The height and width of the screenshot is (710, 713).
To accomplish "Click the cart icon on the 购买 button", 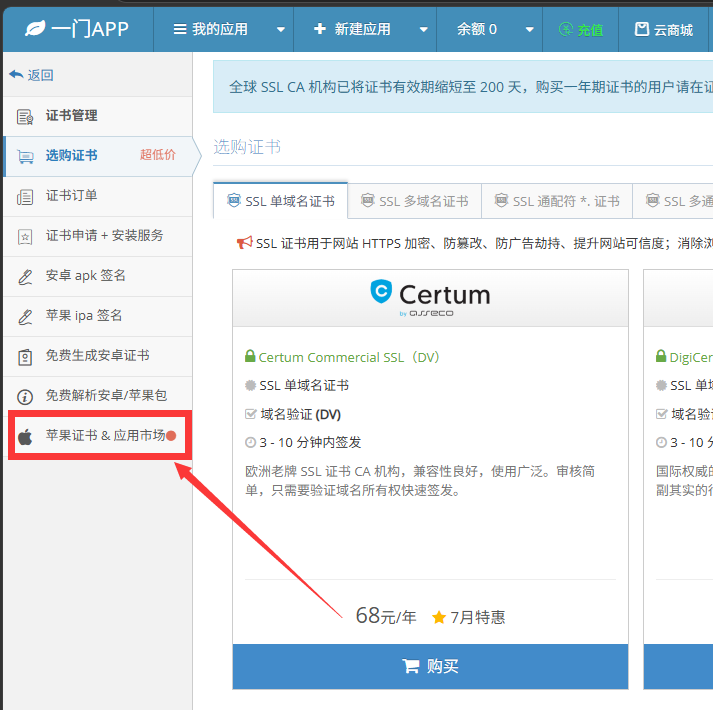I will click(411, 666).
